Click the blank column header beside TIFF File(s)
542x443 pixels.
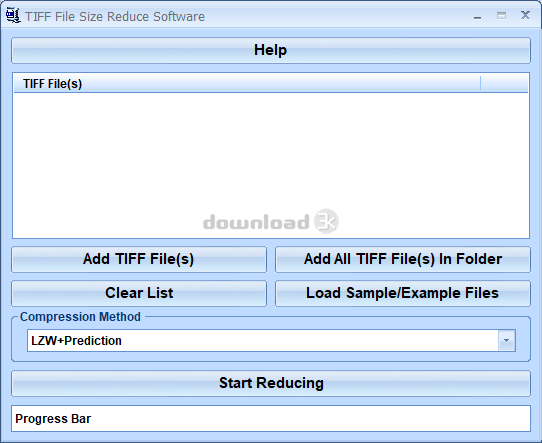[504, 83]
